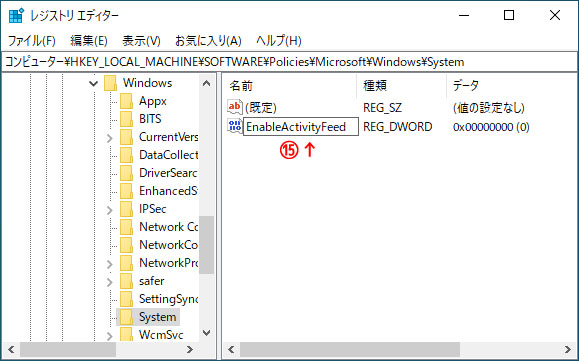
Task: Select the (既定) value name
Action: click(261, 108)
